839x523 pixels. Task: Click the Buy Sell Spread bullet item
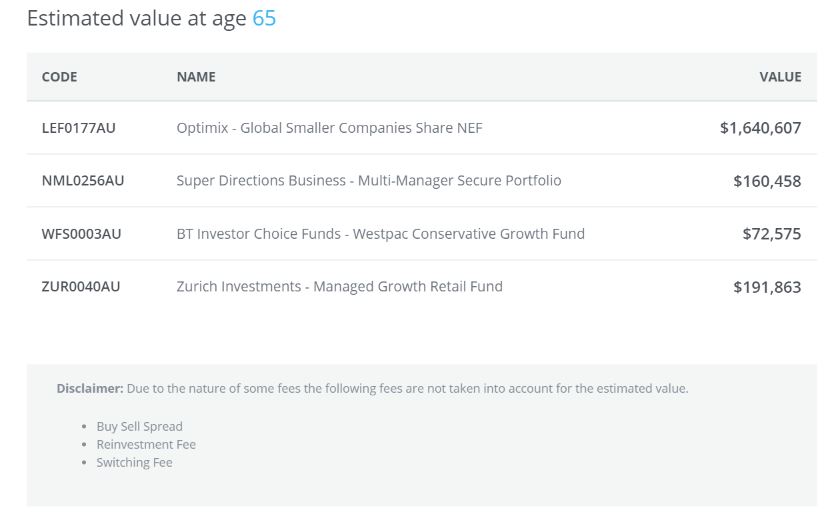coord(139,426)
